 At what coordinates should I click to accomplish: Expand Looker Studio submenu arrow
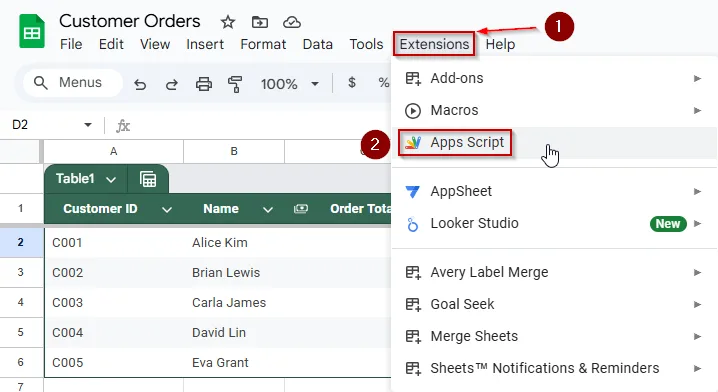tap(697, 223)
